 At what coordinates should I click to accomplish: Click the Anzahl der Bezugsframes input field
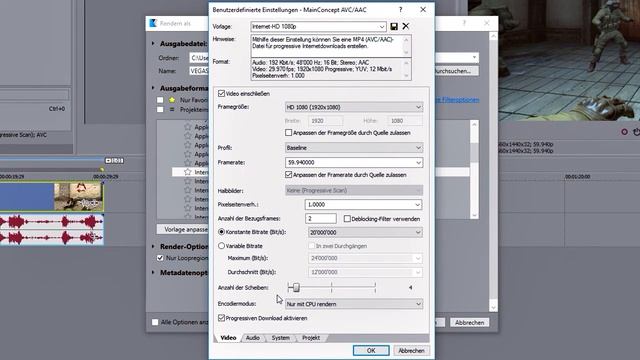(321, 218)
